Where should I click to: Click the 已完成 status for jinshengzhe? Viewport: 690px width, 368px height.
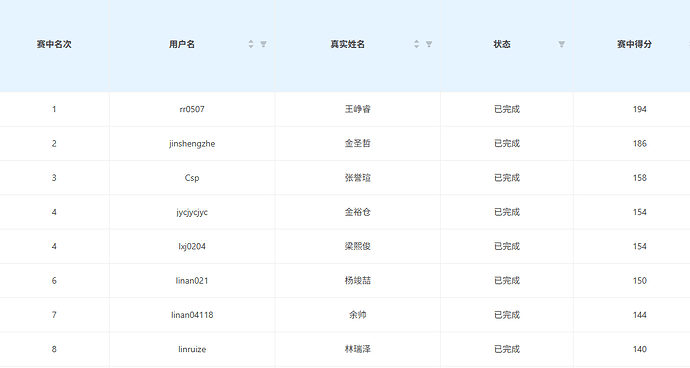pyautogui.click(x=507, y=144)
